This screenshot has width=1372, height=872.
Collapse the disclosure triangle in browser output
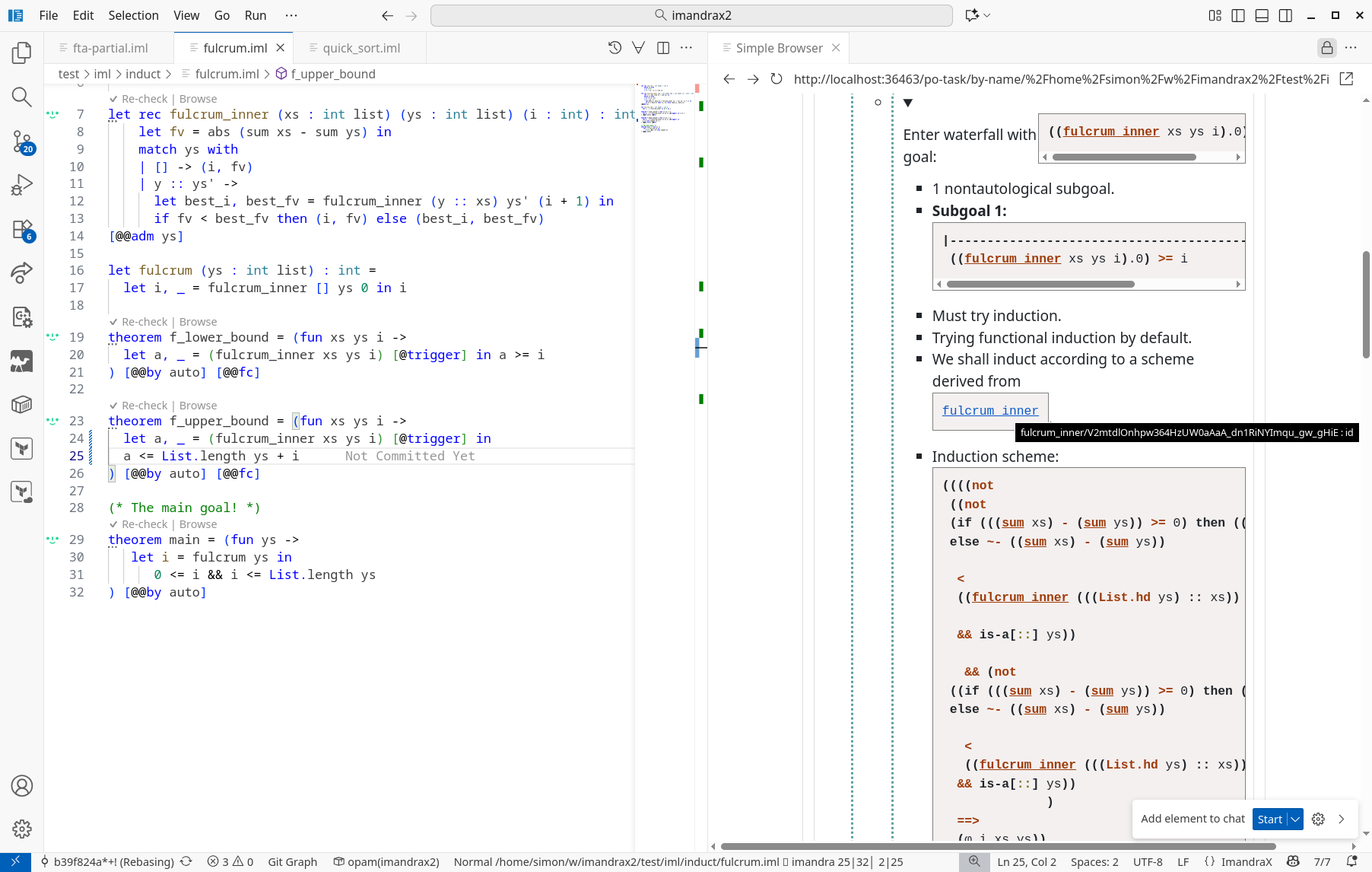[908, 103]
